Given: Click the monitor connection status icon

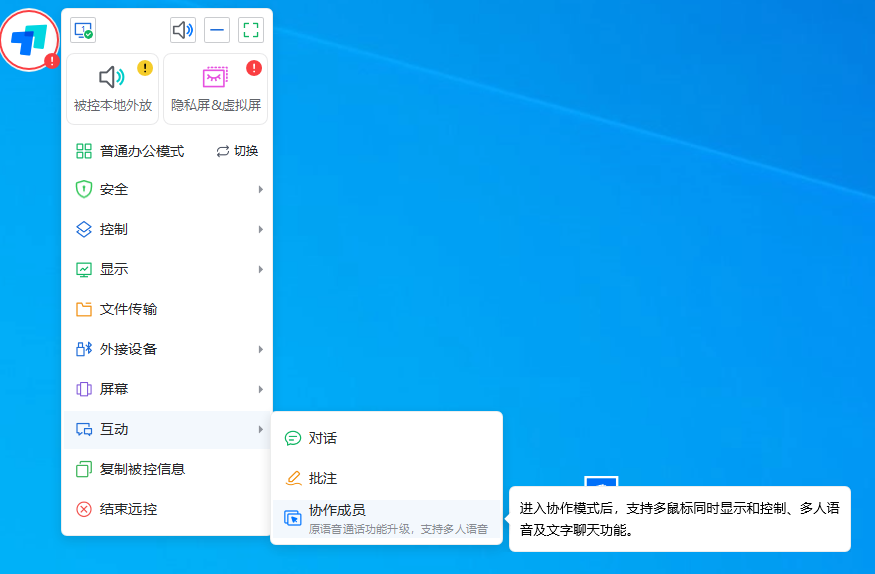Looking at the screenshot, I should pos(83,31).
